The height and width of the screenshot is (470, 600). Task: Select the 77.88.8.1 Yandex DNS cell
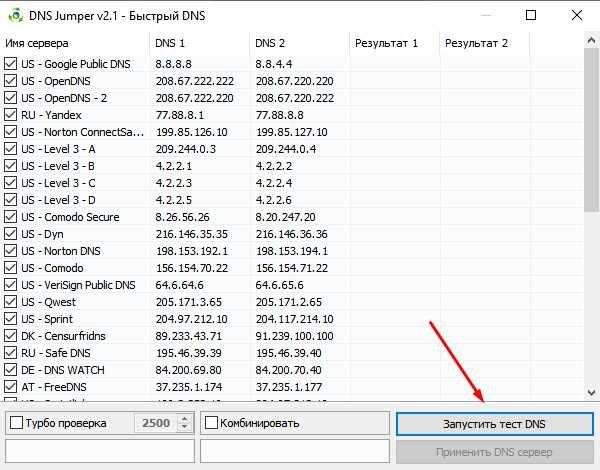[x=179, y=115]
